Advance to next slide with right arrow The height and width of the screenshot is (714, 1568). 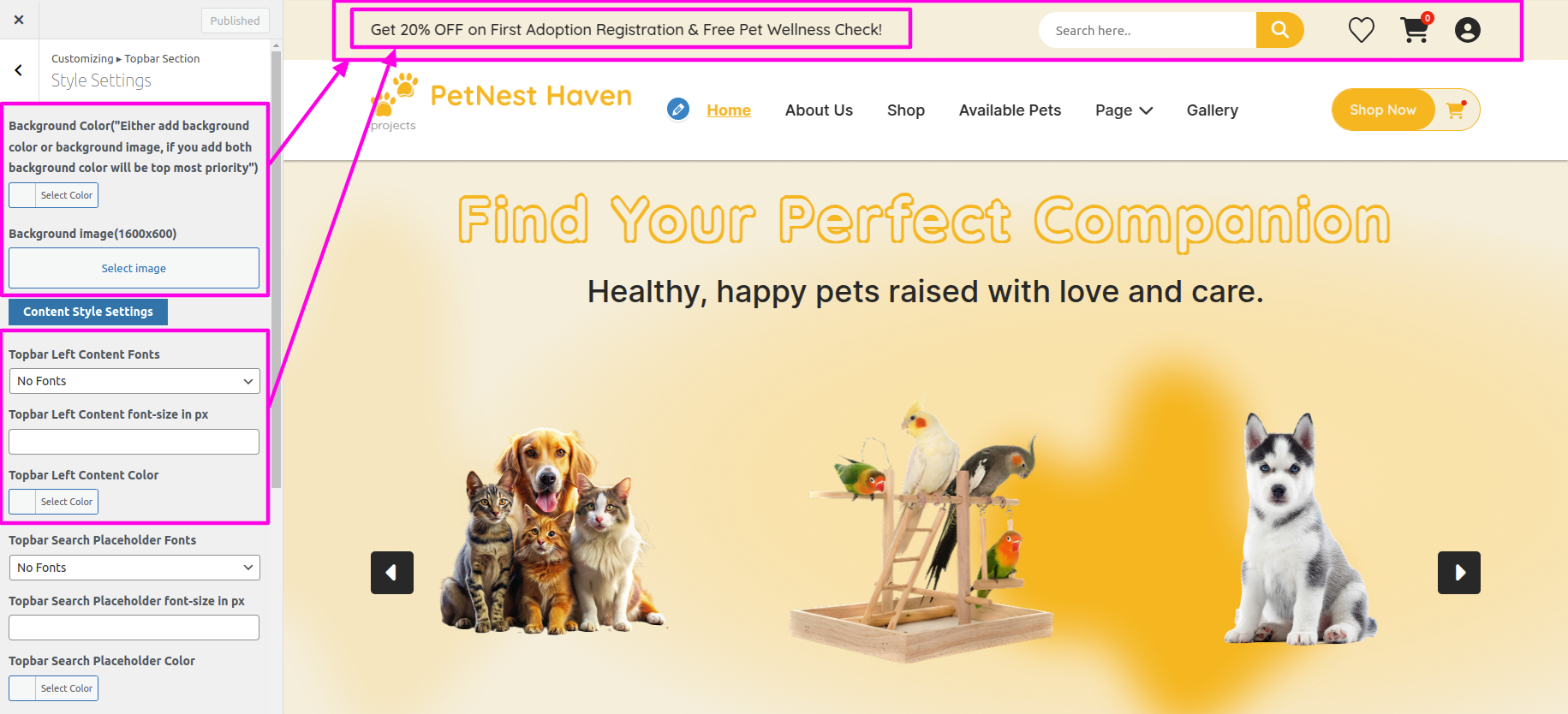(x=1458, y=573)
